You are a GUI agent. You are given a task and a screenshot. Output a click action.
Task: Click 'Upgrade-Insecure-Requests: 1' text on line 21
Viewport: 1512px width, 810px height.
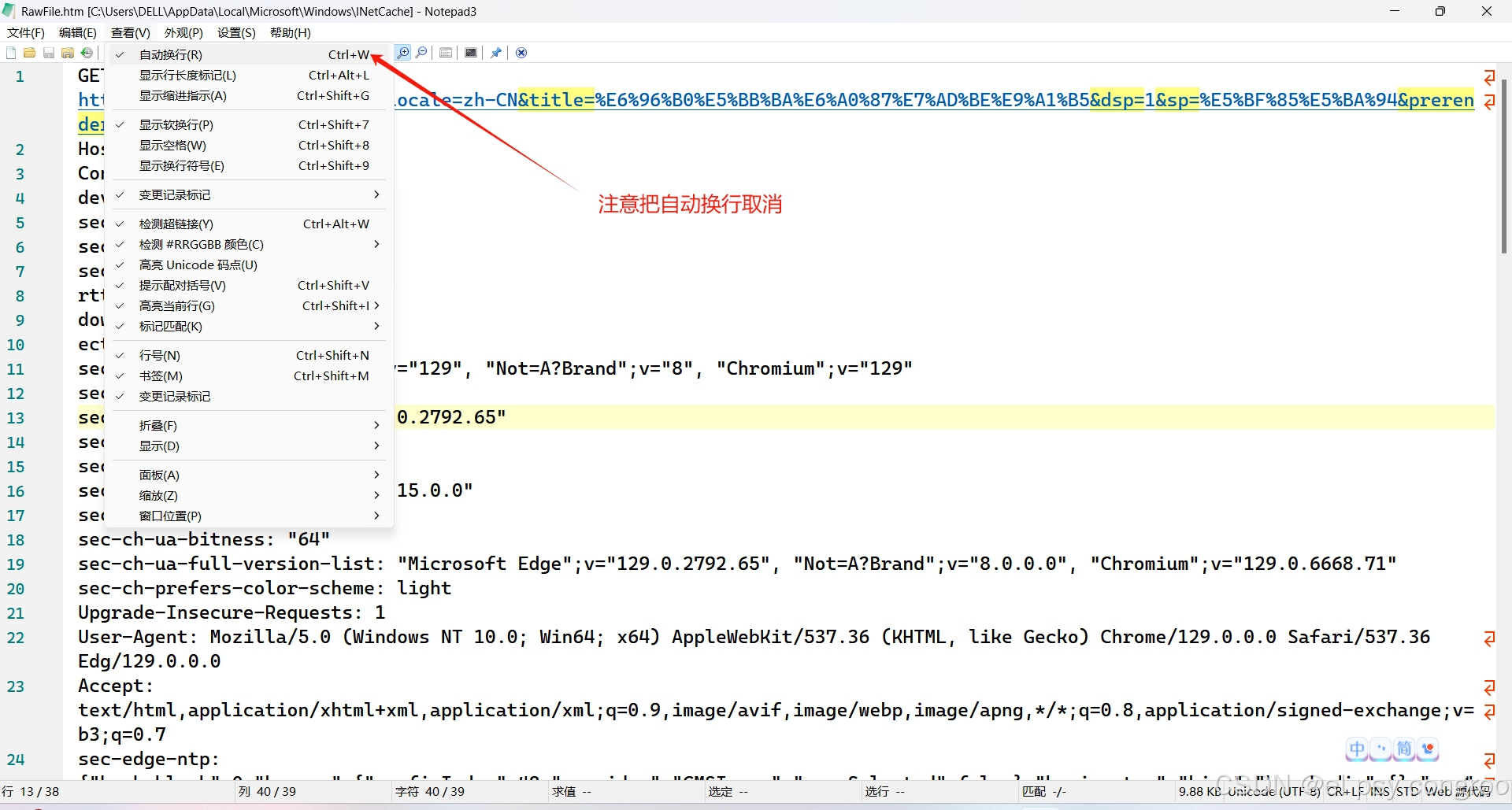click(x=232, y=612)
